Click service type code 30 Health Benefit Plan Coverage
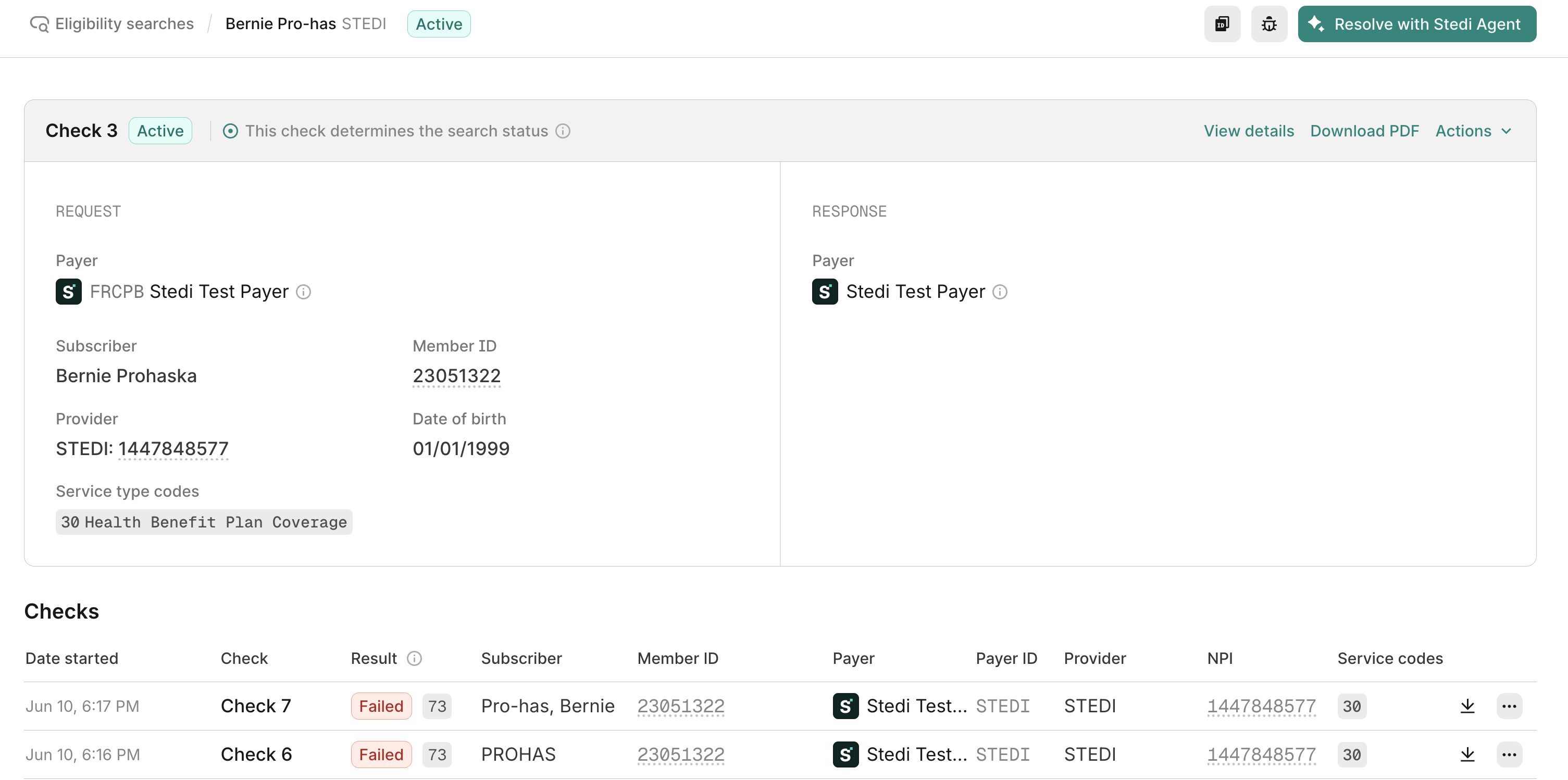Viewport: 1568px width, 780px height. 204,522
